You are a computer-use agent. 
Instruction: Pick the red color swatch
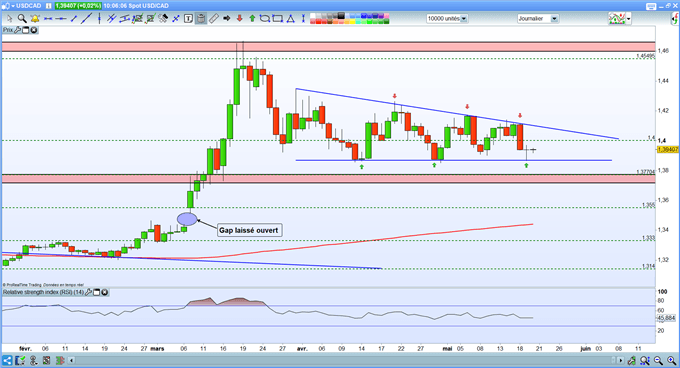[x=318, y=21]
